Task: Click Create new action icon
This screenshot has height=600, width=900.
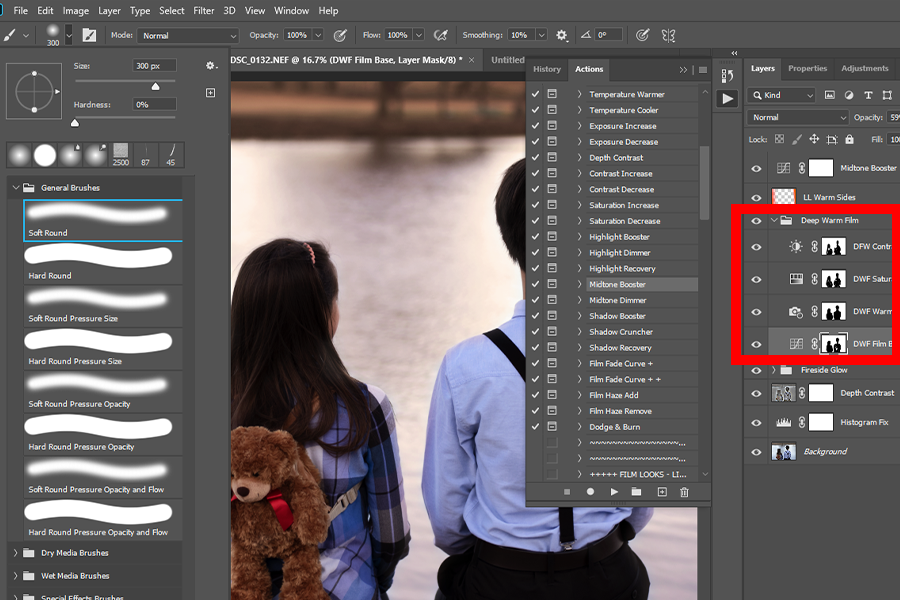Action: (661, 492)
